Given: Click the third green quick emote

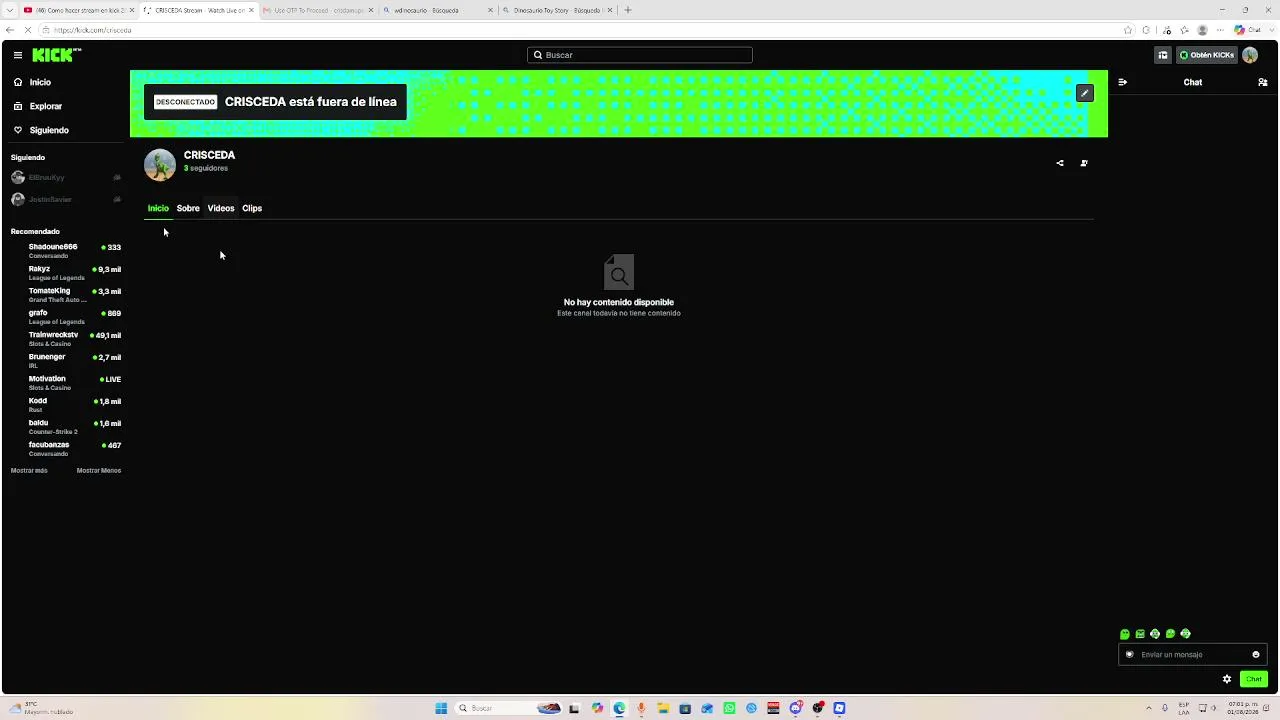Looking at the screenshot, I should pyautogui.click(x=1155, y=634).
